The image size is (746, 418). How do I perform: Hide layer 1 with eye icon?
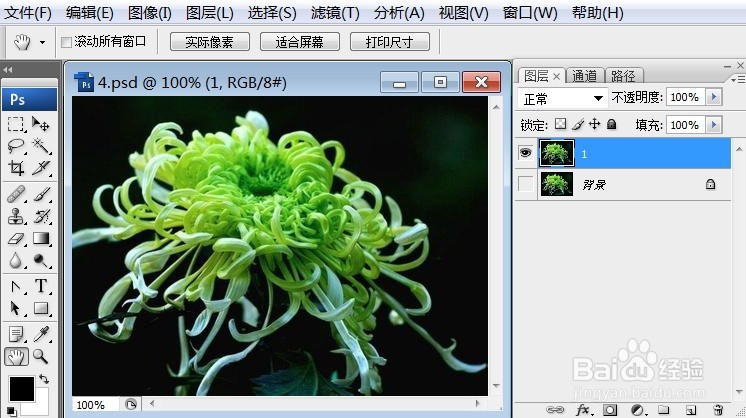click(526, 153)
